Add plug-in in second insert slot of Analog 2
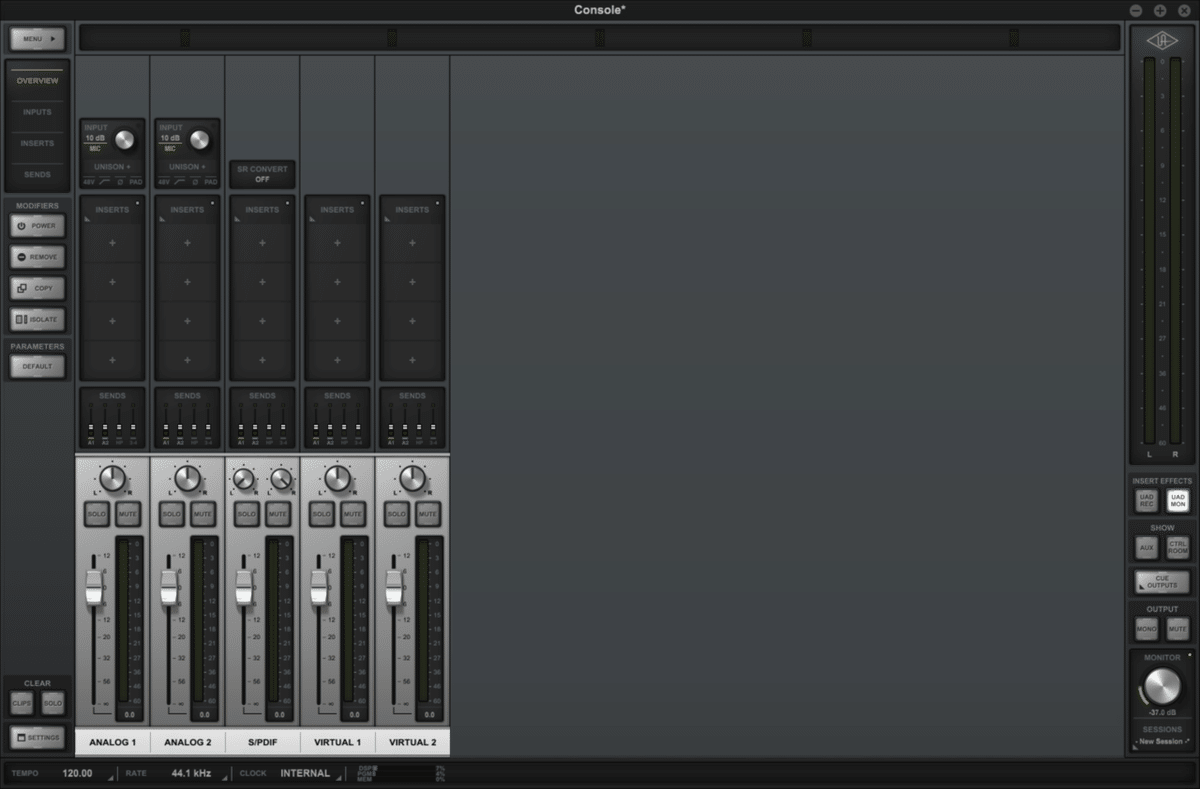The width and height of the screenshot is (1200, 789). [187, 282]
